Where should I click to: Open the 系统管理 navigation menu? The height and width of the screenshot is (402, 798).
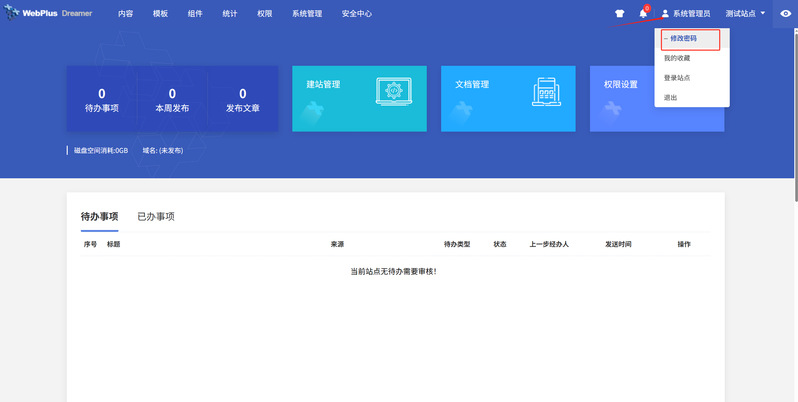307,14
